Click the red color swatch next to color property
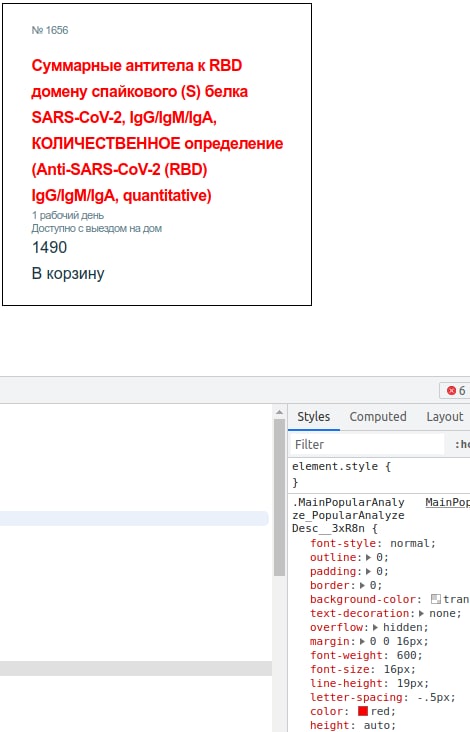 363,711
